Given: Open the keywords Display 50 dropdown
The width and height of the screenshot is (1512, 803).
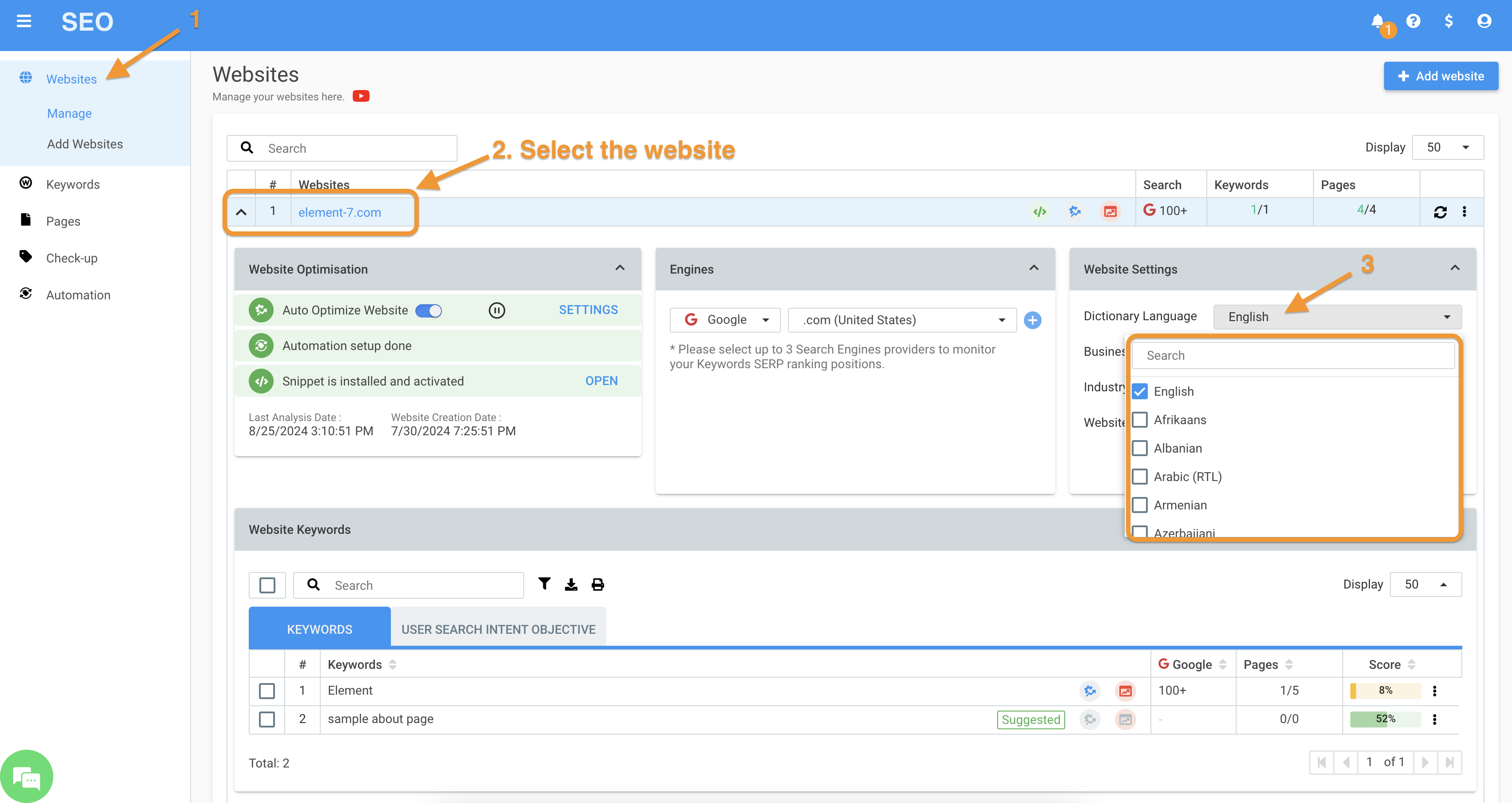Looking at the screenshot, I should coord(1426,584).
